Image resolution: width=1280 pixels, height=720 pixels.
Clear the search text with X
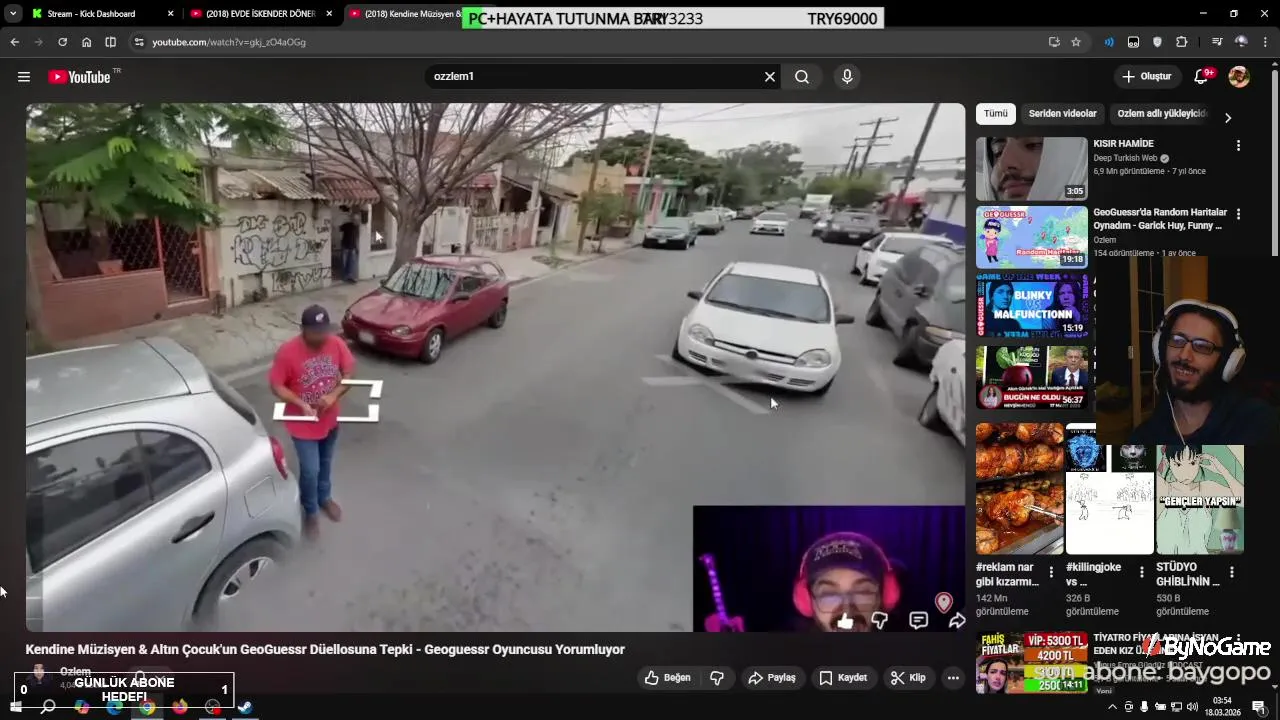(770, 77)
